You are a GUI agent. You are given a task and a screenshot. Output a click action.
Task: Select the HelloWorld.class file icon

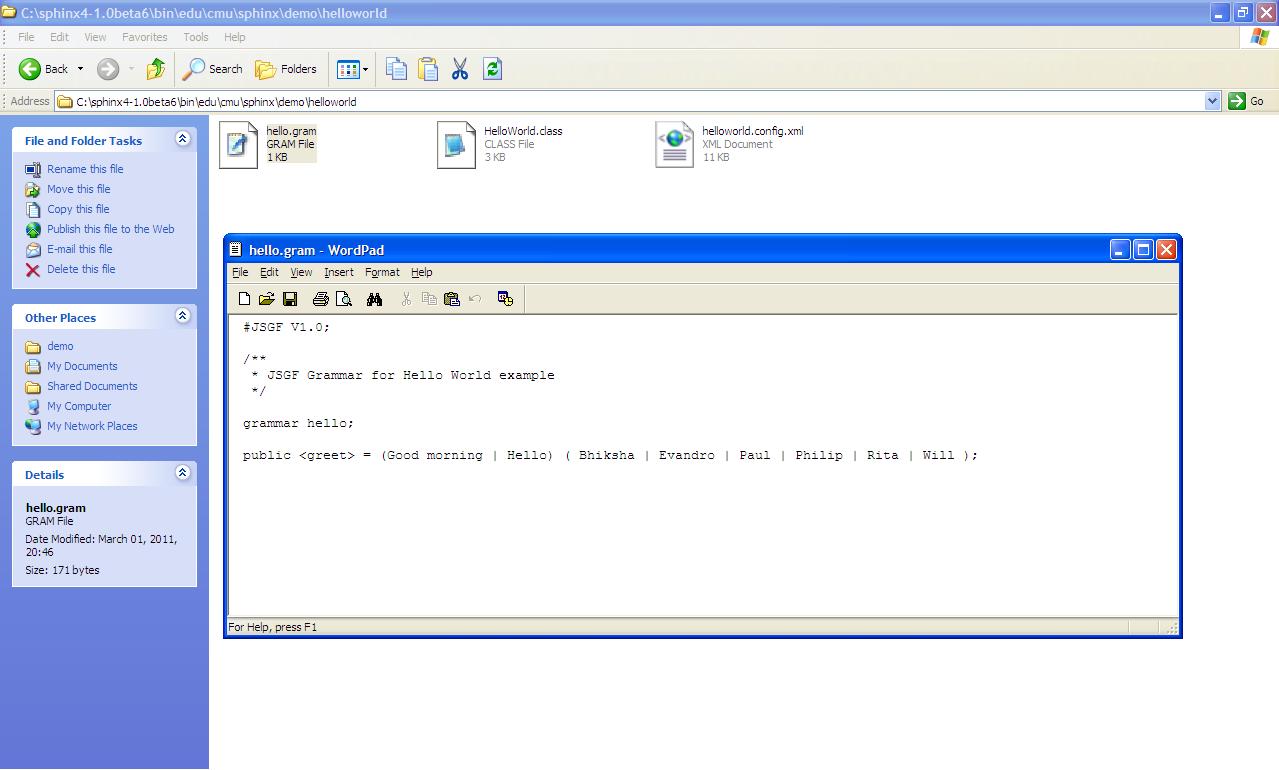point(456,145)
